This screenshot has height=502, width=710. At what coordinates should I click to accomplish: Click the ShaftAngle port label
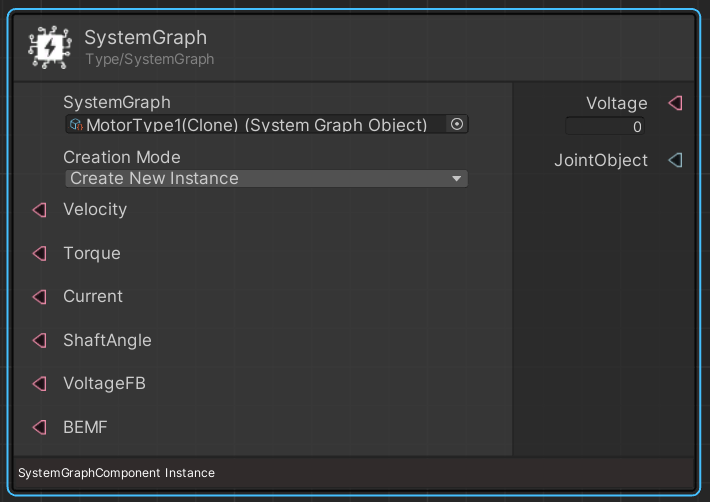(107, 340)
